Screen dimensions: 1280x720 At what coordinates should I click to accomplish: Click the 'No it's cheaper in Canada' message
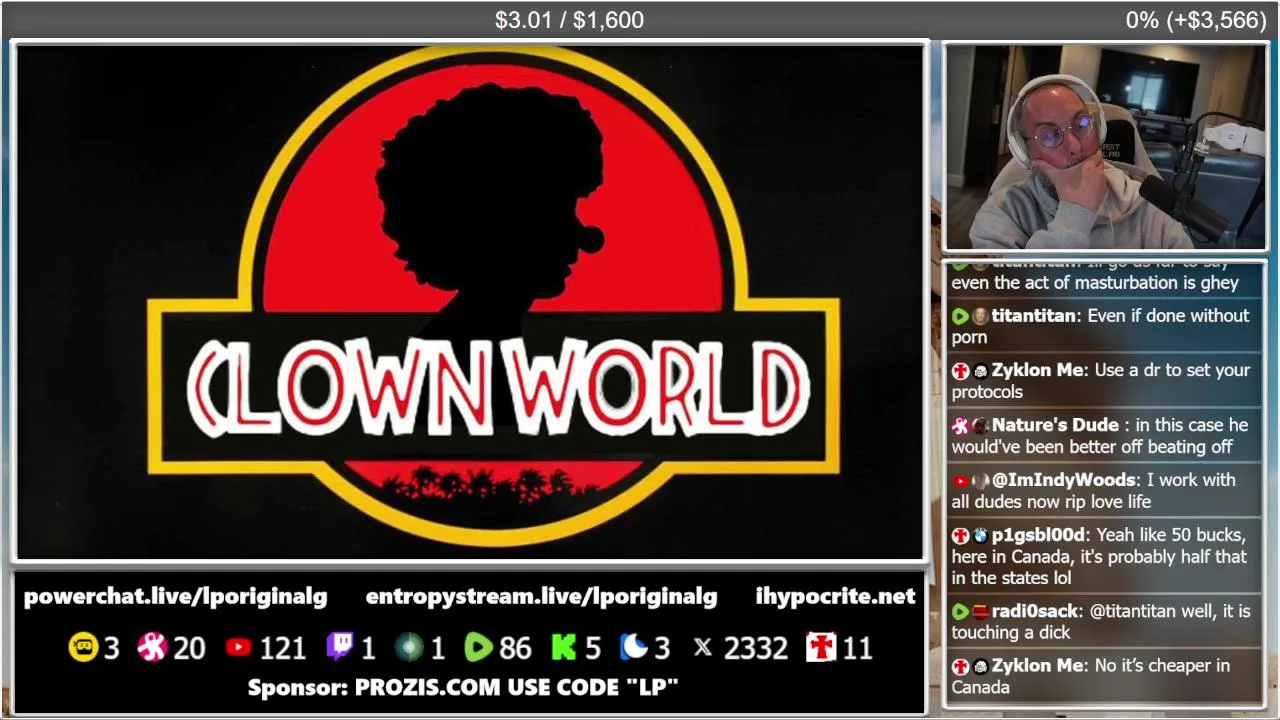tap(1103, 676)
